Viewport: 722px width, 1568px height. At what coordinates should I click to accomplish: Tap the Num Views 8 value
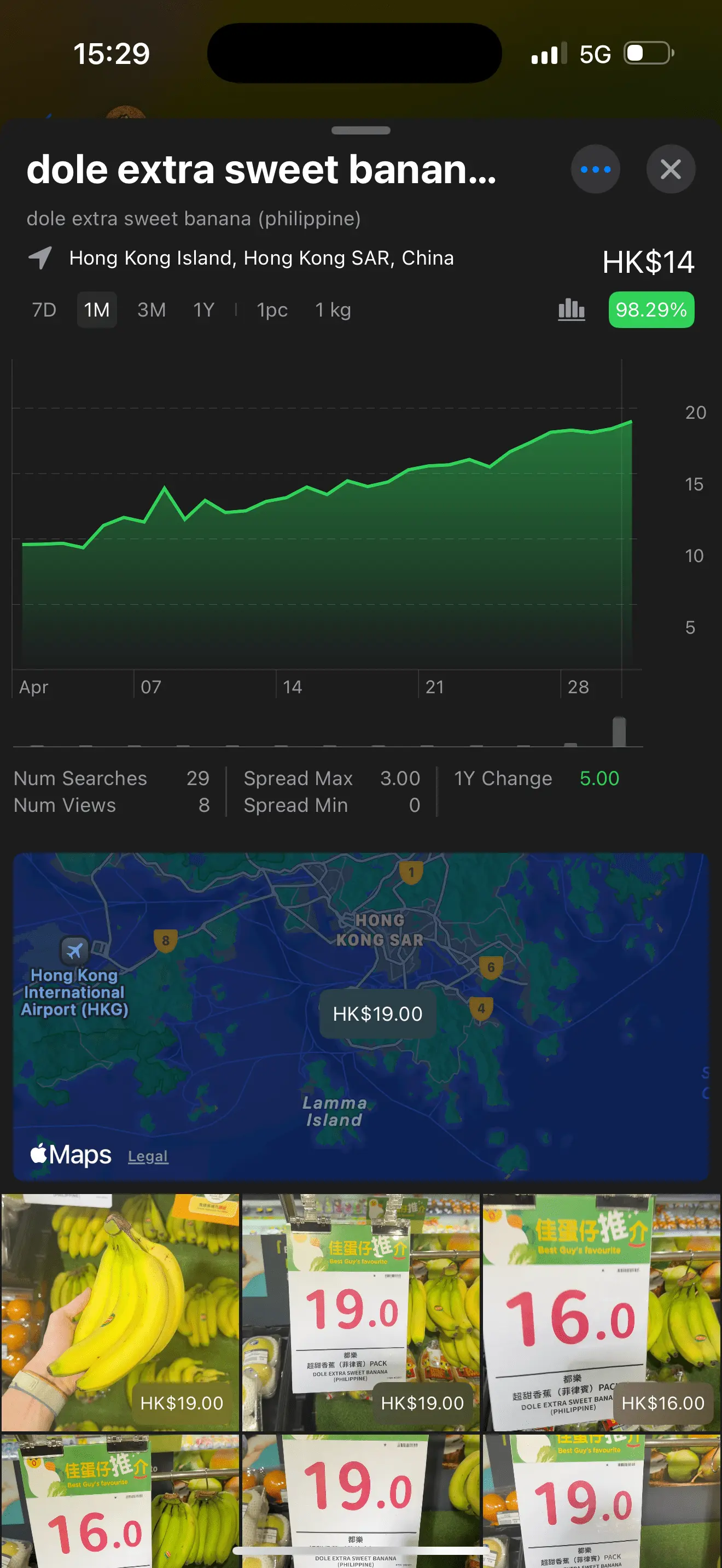[204, 805]
